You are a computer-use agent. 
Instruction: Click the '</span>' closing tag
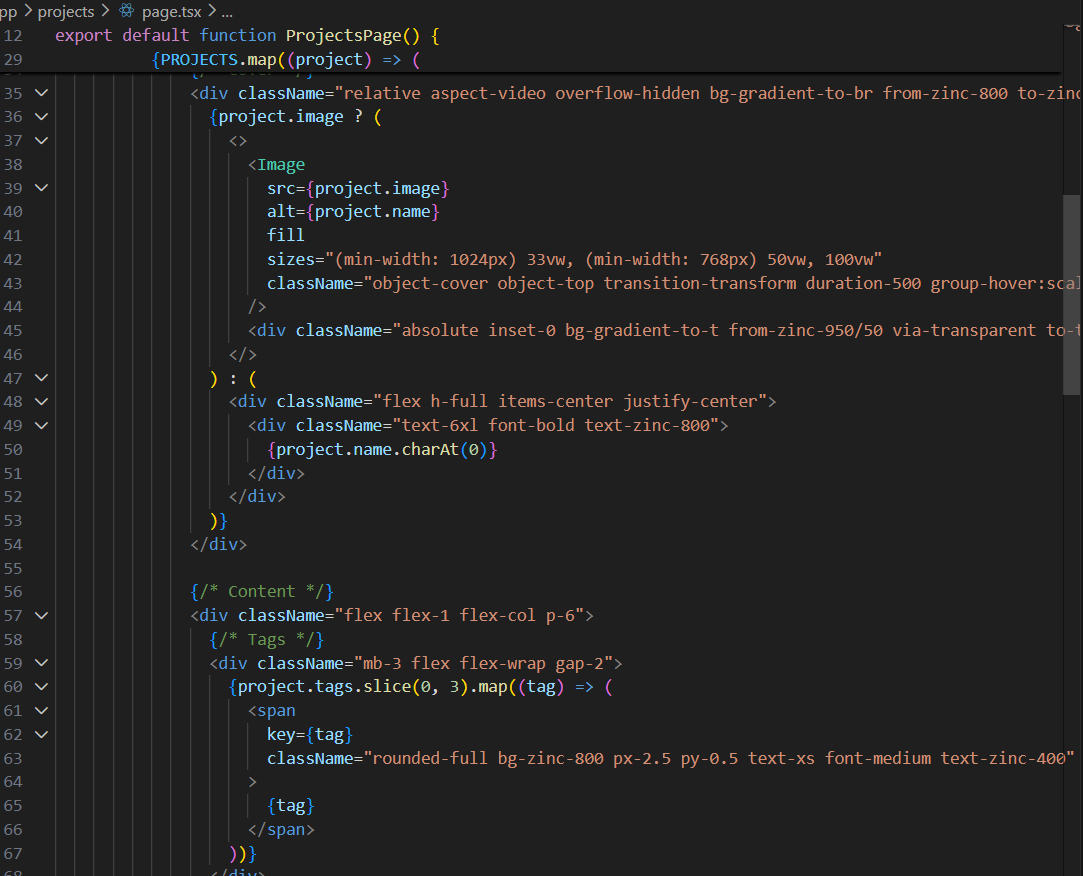tap(281, 830)
